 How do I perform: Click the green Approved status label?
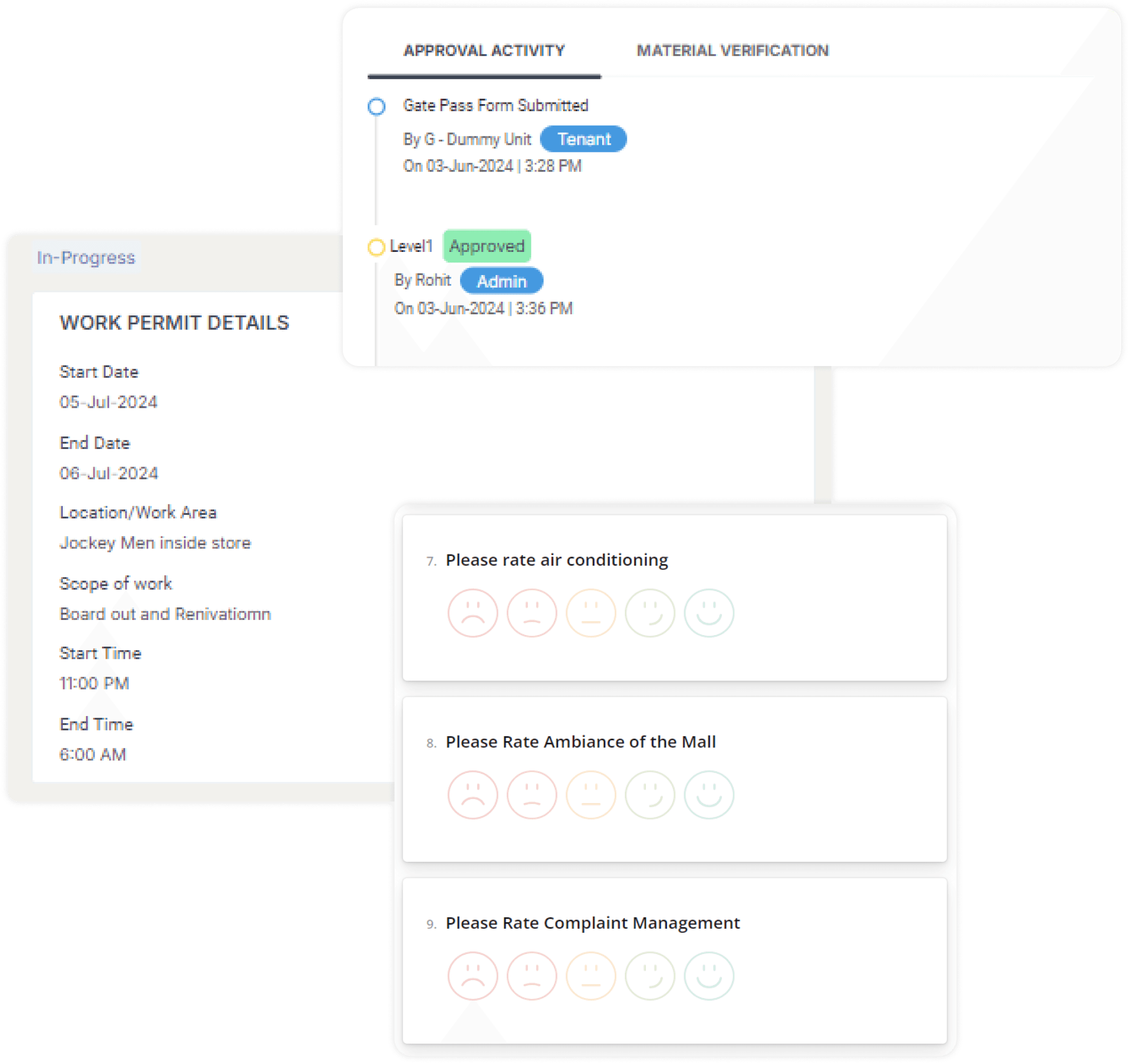click(487, 246)
